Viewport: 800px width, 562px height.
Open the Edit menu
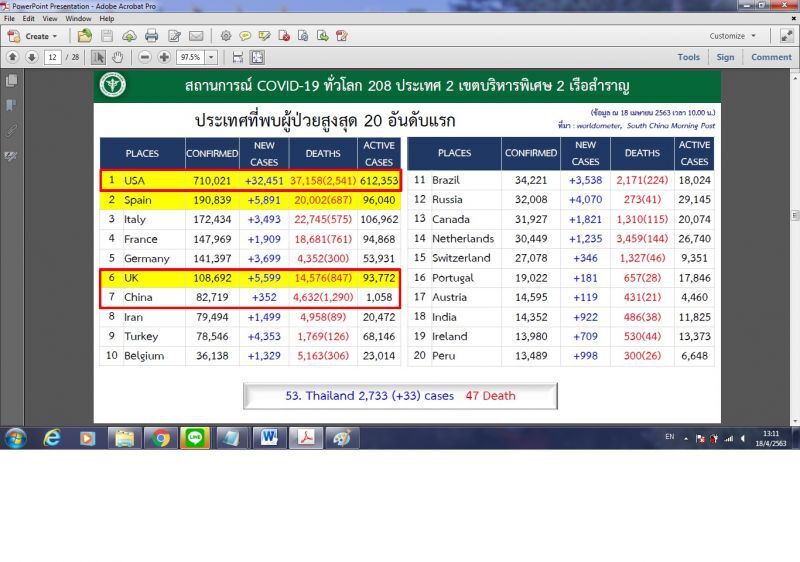coord(29,18)
